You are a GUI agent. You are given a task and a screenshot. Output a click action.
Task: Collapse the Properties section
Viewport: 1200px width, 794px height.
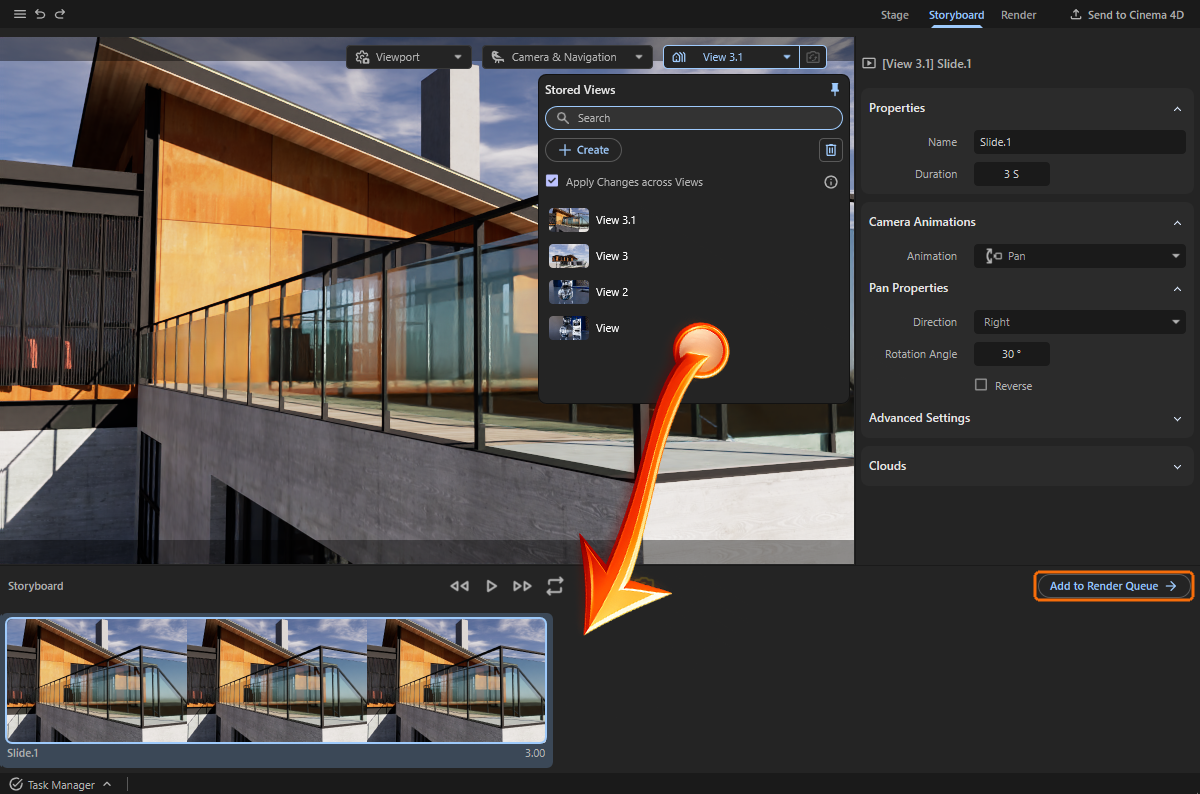[1177, 108]
